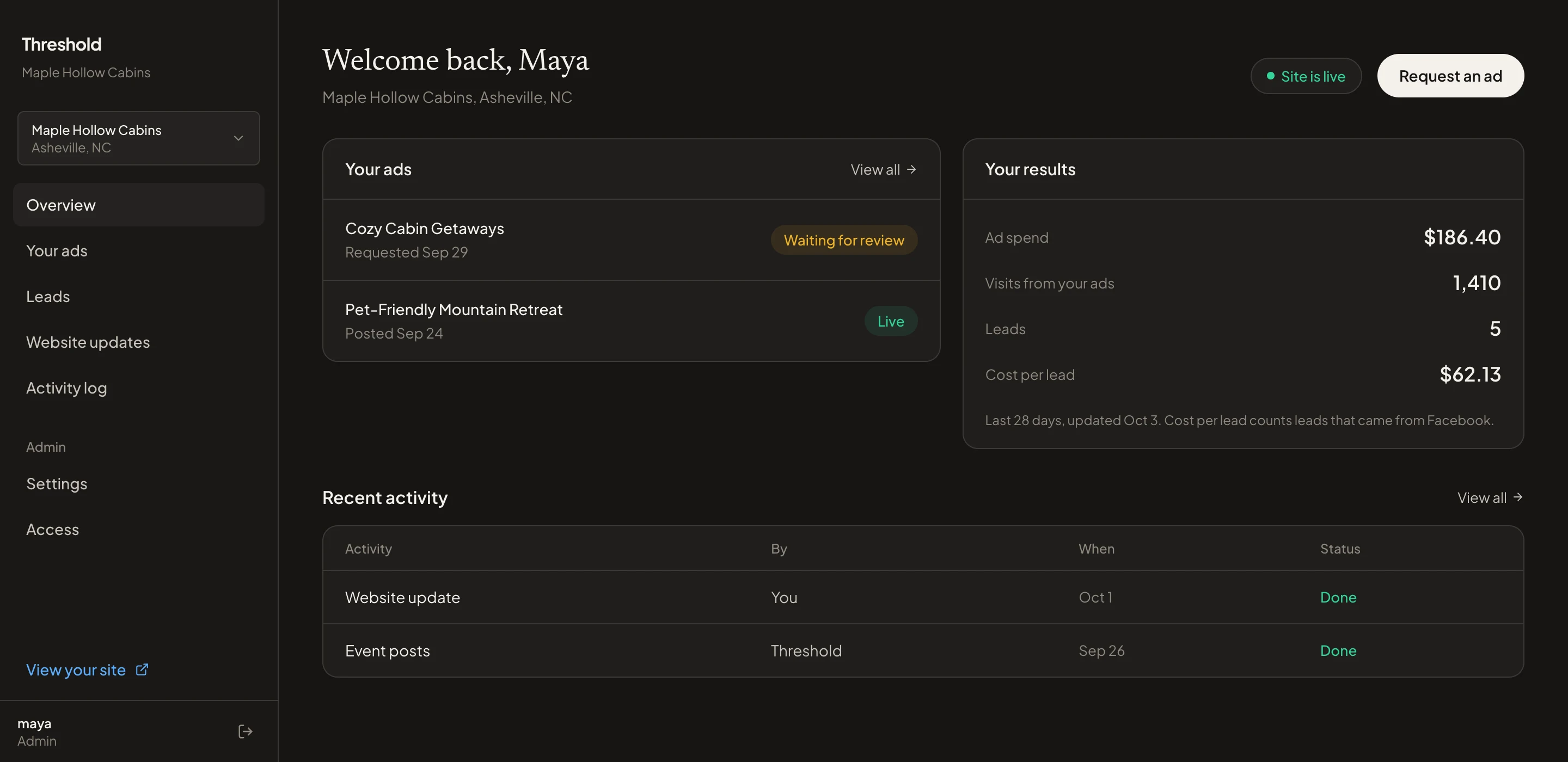The height and width of the screenshot is (762, 1568).
Task: Click the Ad spend value $186.40
Action: click(1462, 237)
